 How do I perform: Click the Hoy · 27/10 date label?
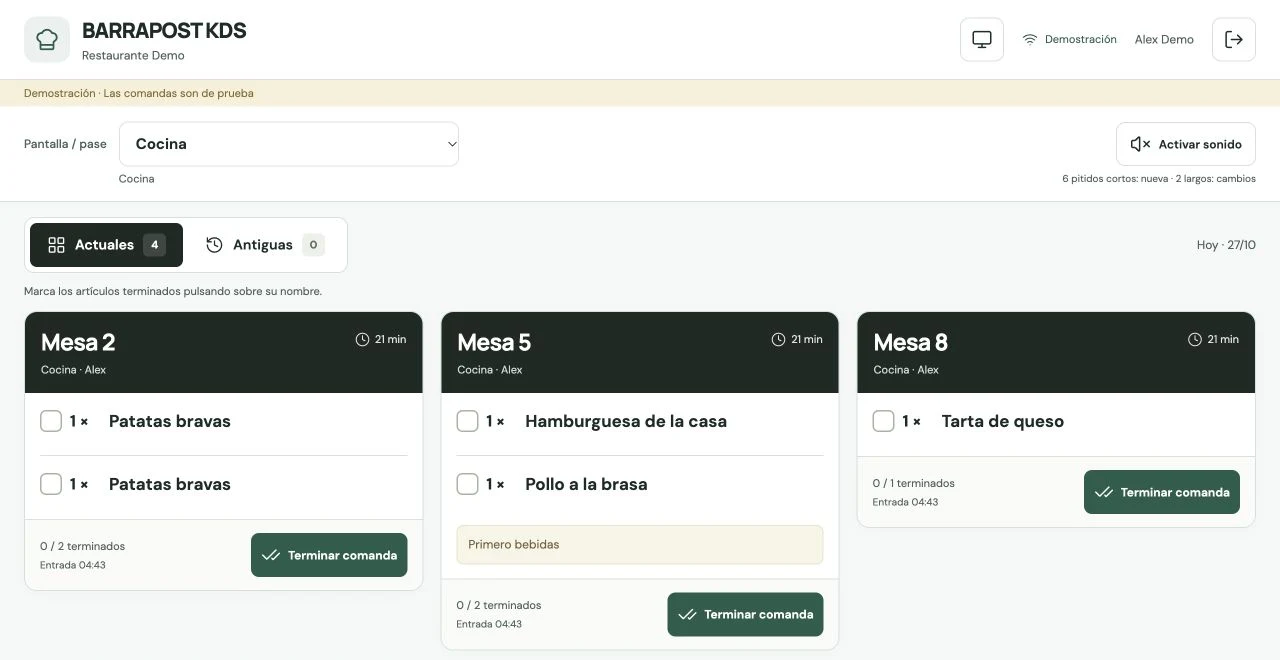(1226, 245)
